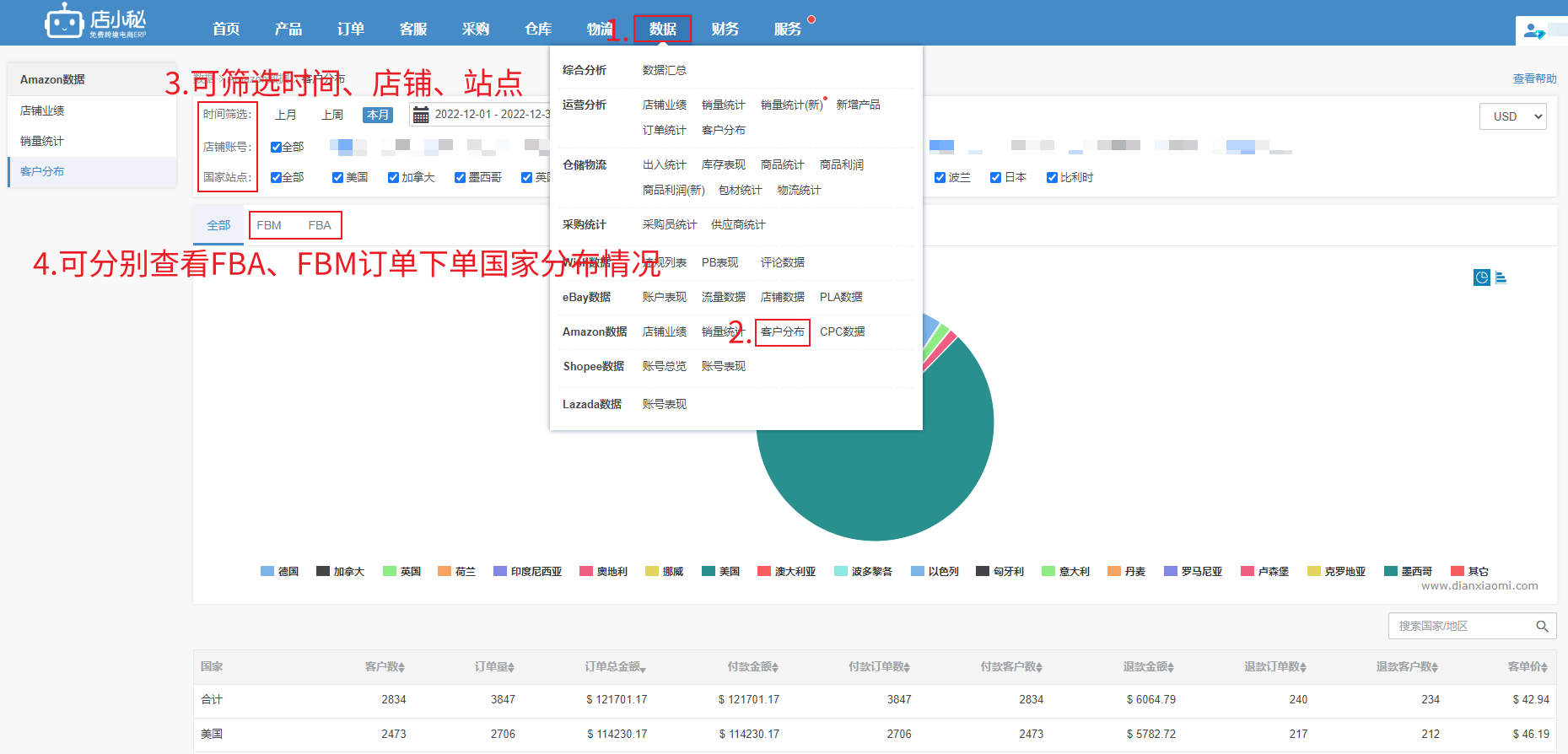Screen dimensions: 1568x754
Task: Sort table by 付款金额 column arrows
Action: (x=775, y=667)
